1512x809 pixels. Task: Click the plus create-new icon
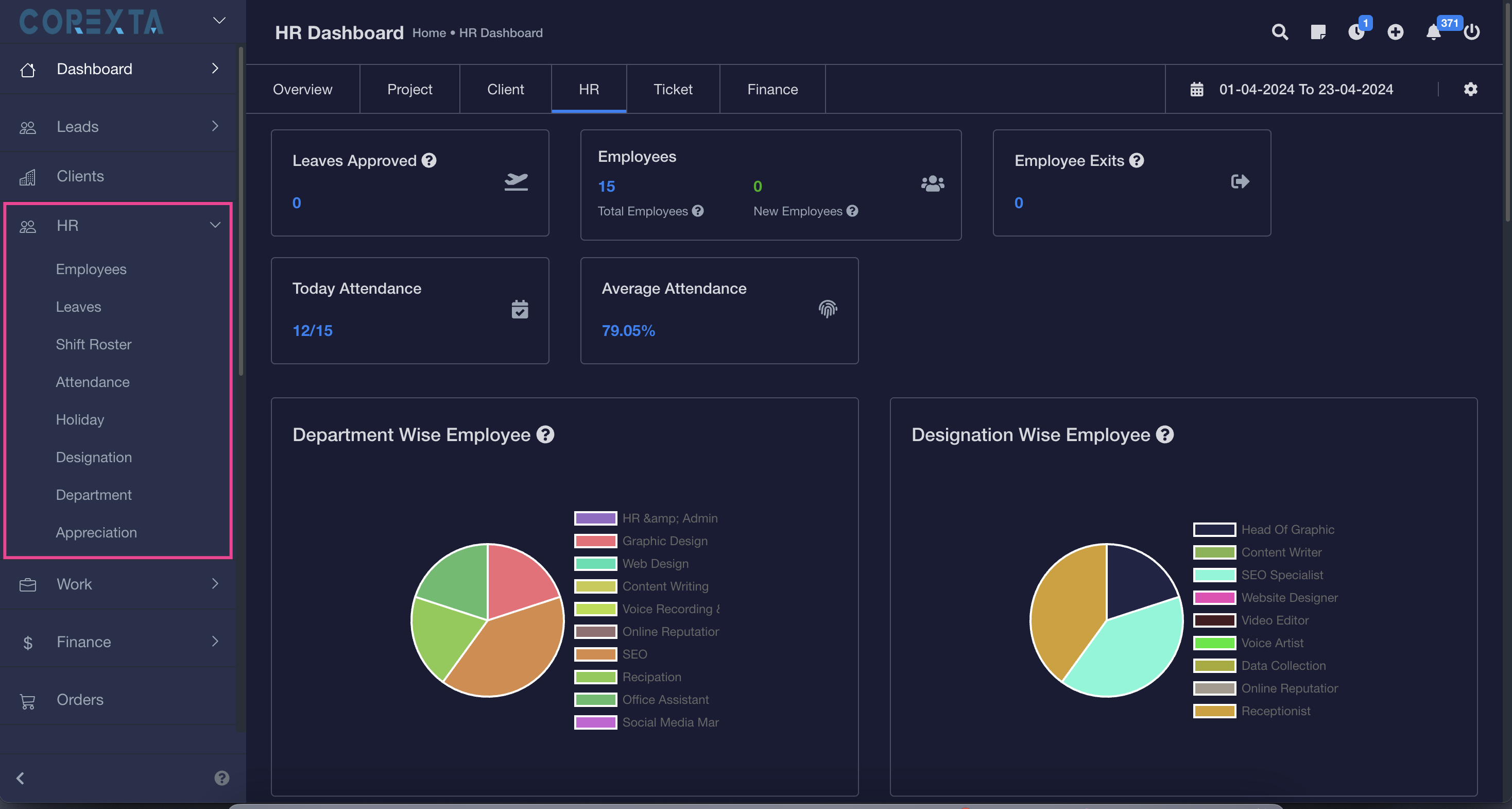click(x=1395, y=32)
